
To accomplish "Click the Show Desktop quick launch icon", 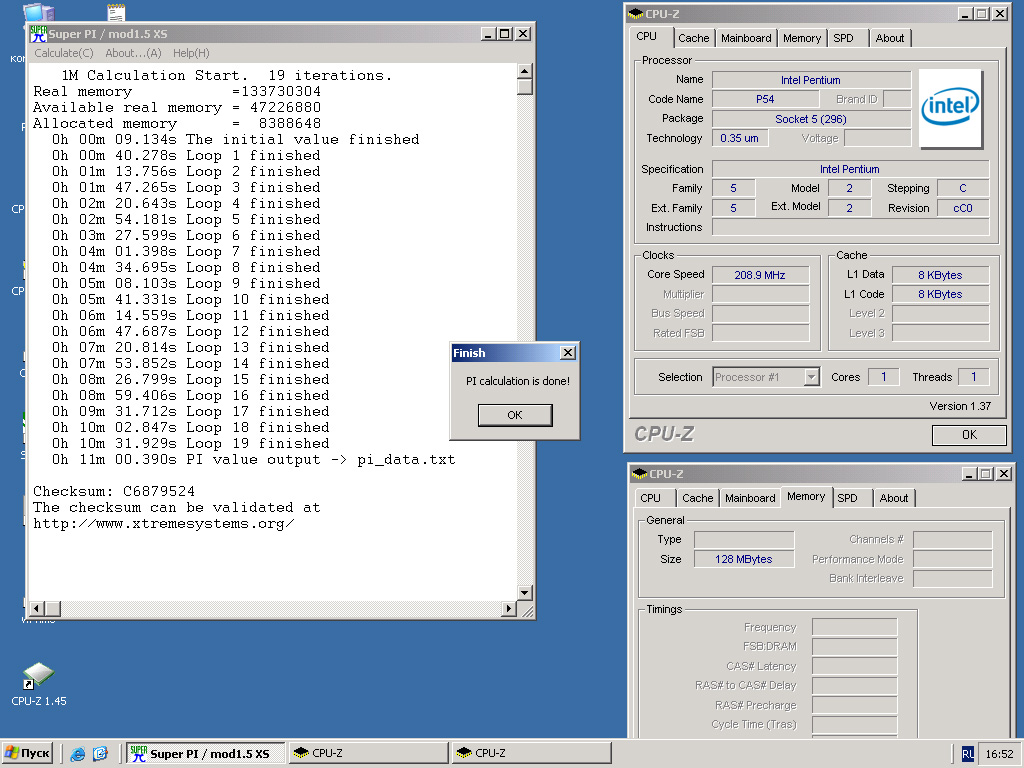I will coord(100,754).
